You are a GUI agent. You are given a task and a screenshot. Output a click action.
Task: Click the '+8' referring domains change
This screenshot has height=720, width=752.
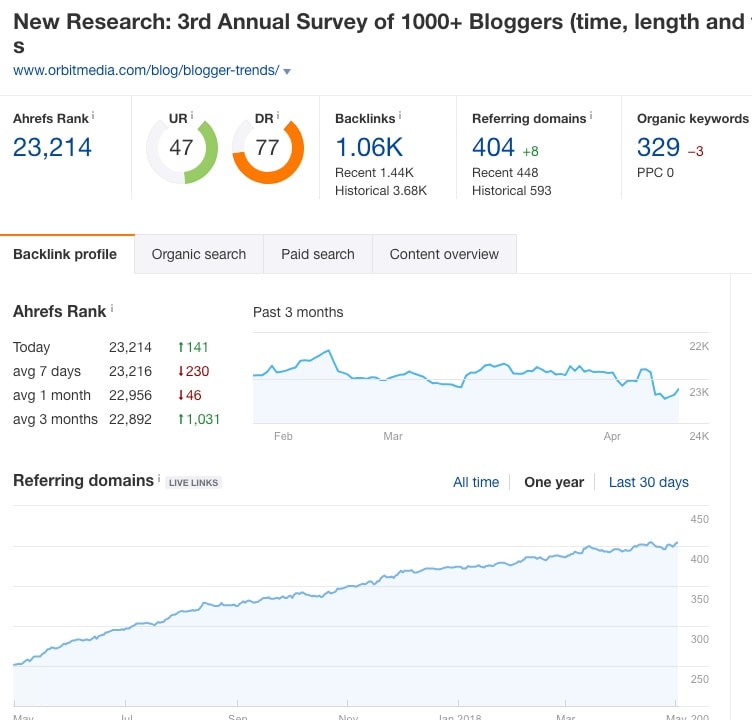pos(530,152)
